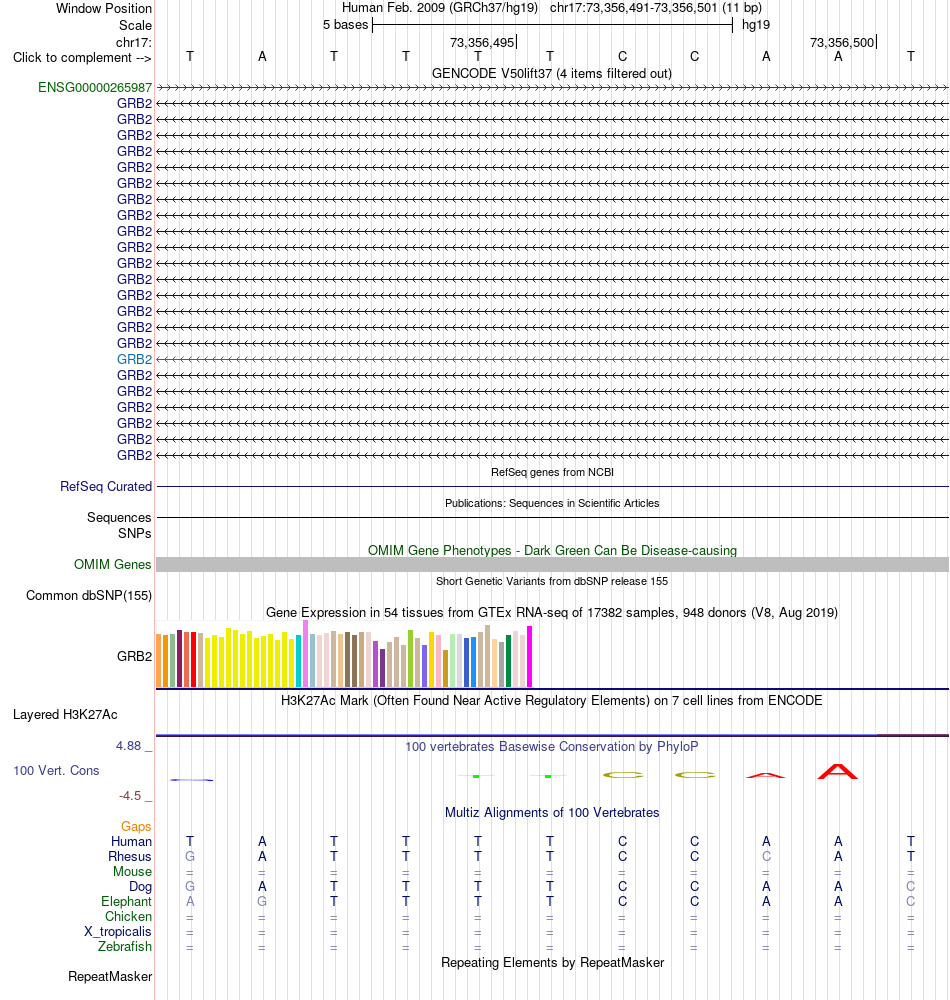This screenshot has width=950, height=1000.
Task: Click 'Repeating Elements by RepeatMasker' title
Action: click(552, 962)
